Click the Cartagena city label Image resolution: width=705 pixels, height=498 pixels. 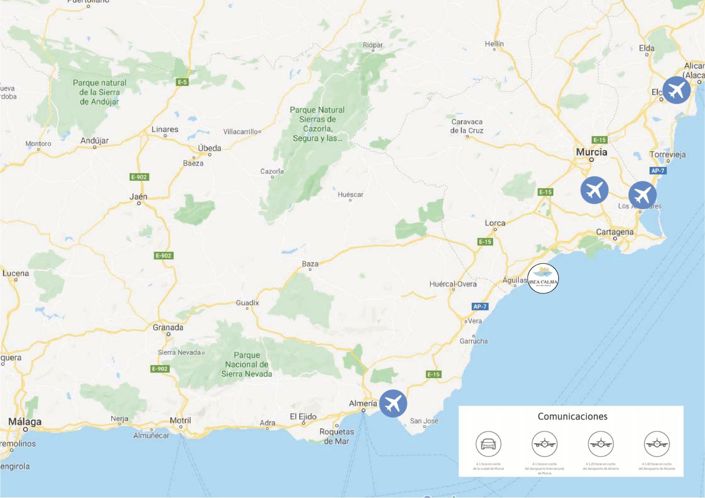tap(615, 232)
